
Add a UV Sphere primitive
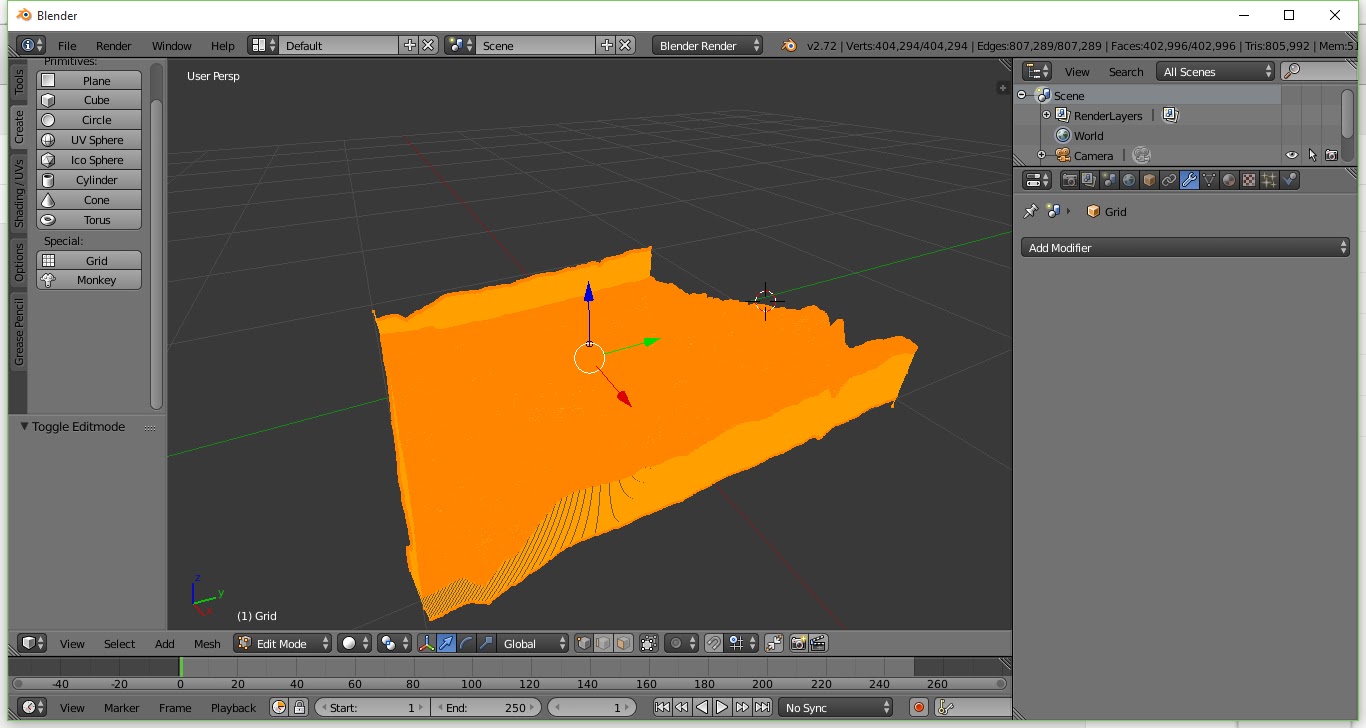click(x=89, y=140)
